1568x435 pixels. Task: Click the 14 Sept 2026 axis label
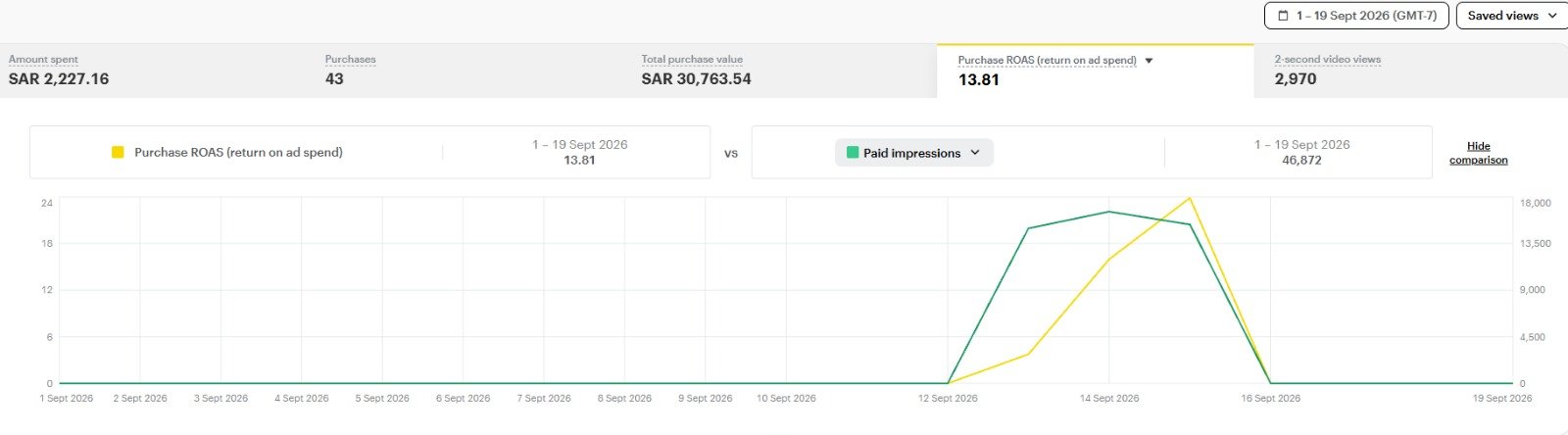click(1109, 399)
